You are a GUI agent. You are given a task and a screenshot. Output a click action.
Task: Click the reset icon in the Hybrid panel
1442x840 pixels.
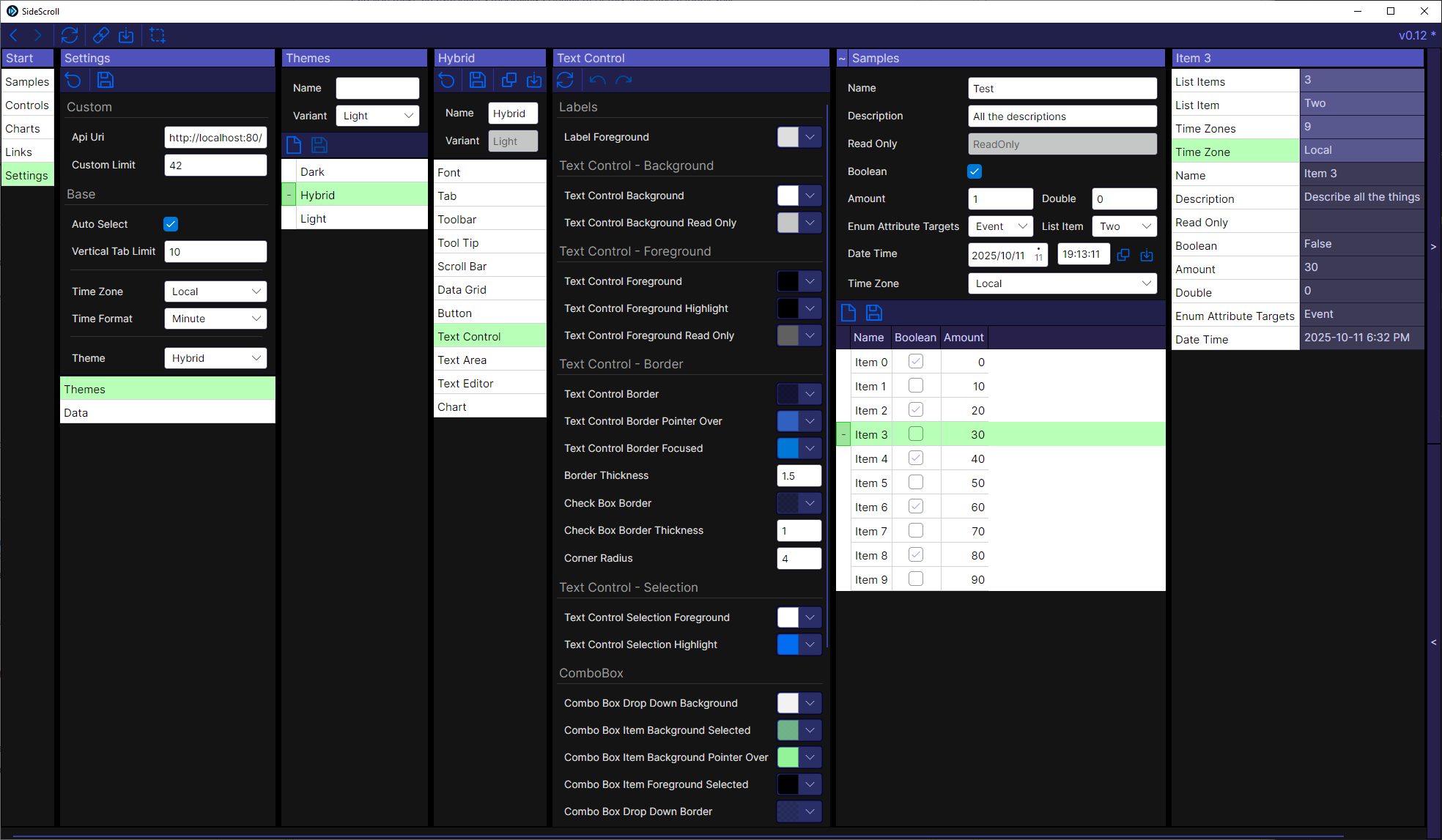(447, 81)
